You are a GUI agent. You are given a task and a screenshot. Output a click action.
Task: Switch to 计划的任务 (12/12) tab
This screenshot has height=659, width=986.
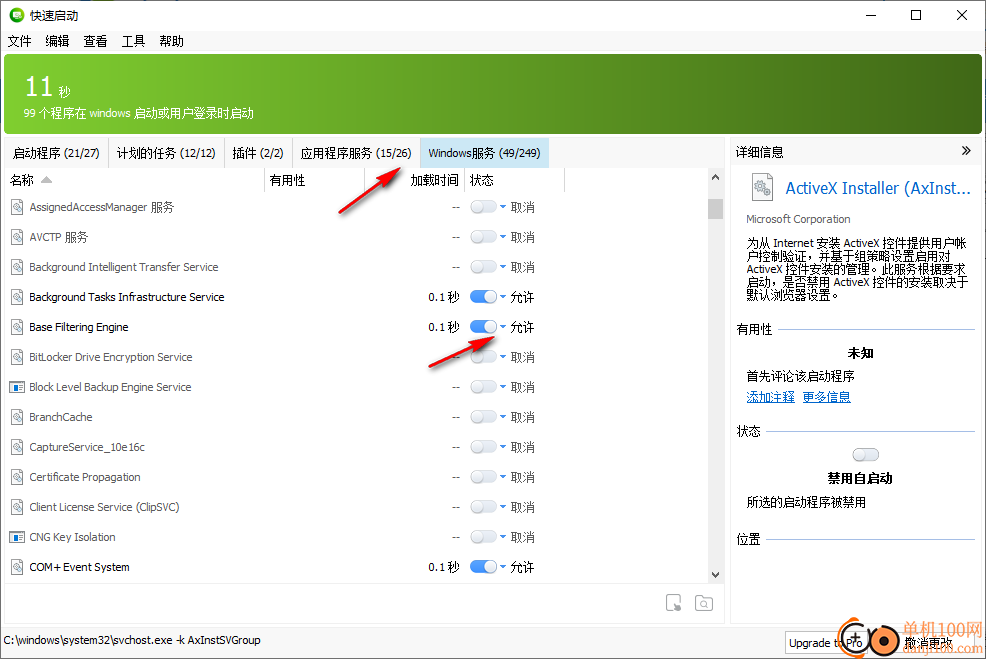[x=166, y=153]
